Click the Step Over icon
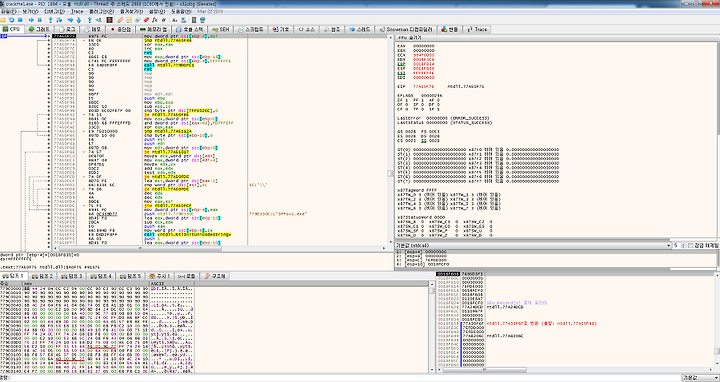 59,20
